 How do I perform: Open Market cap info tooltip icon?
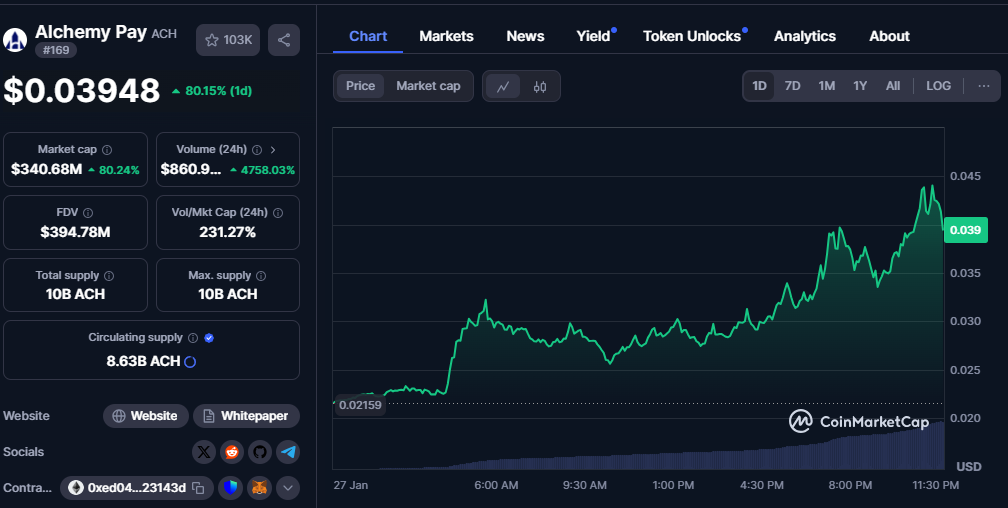[x=107, y=150]
